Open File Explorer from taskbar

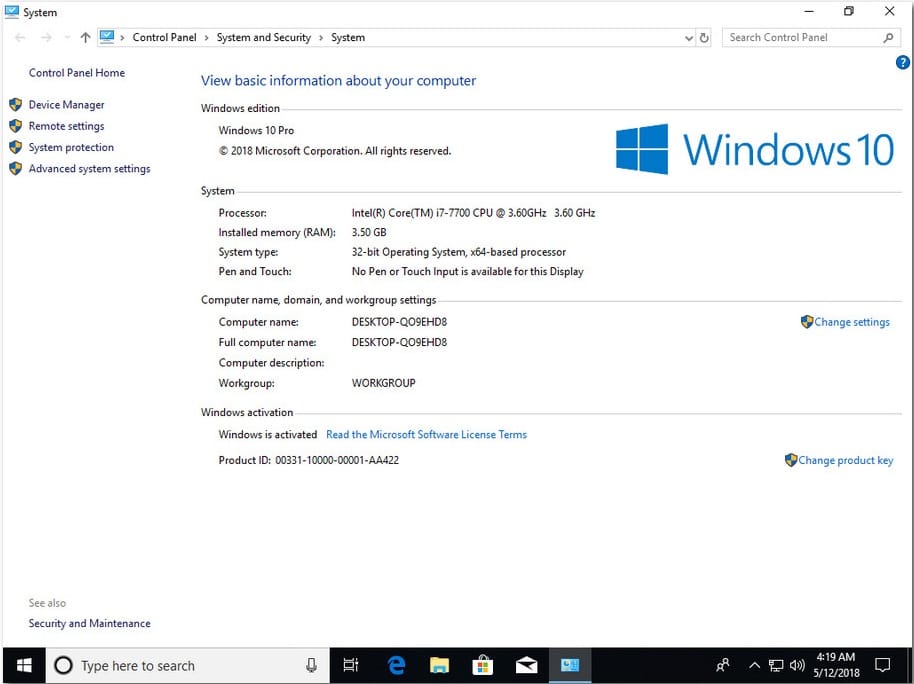[440, 665]
